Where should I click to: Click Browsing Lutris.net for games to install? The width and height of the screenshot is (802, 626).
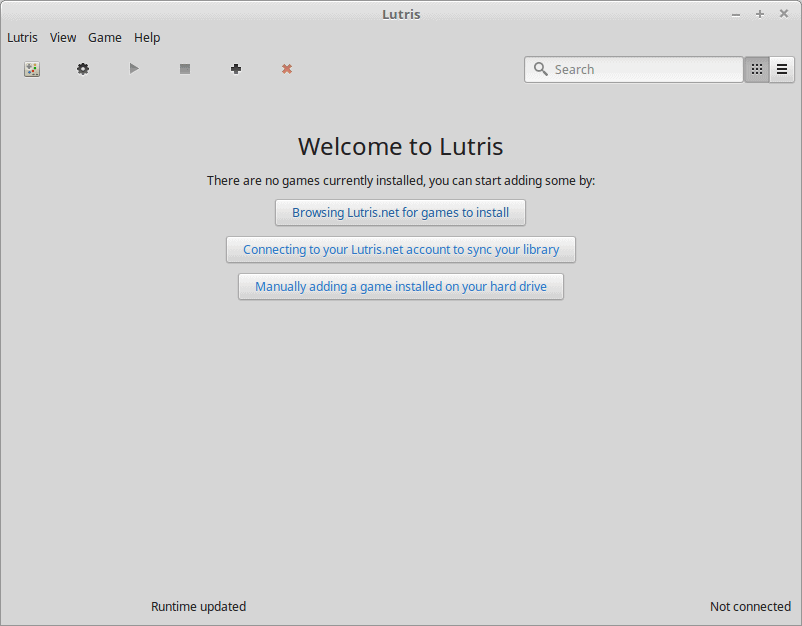[x=400, y=213]
